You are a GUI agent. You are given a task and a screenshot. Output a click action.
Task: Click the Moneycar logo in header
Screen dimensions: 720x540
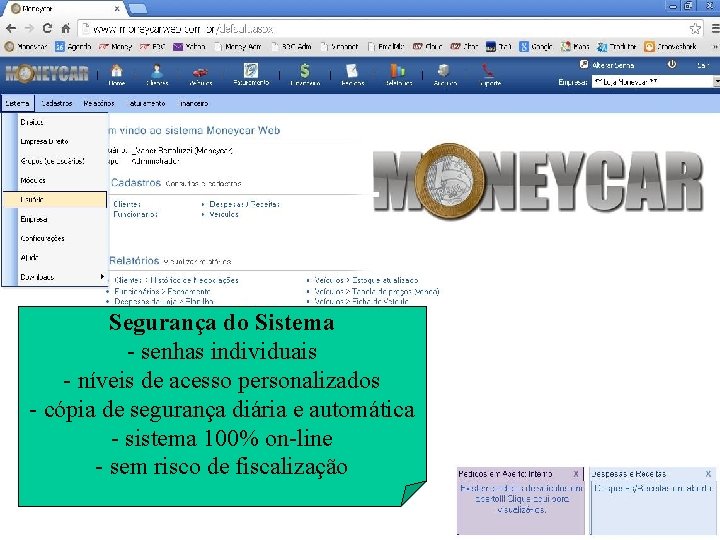click(x=46, y=73)
